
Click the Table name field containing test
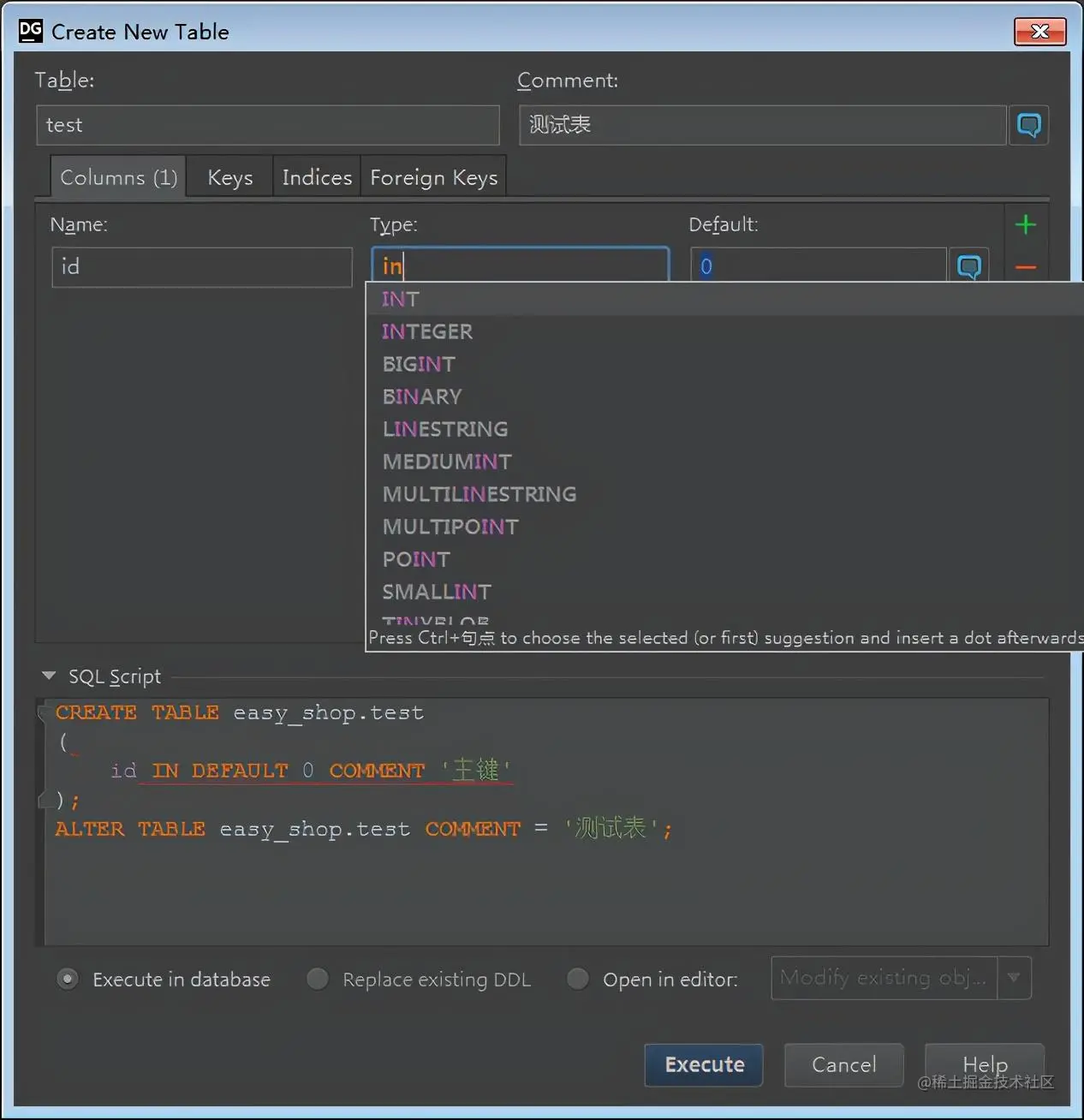click(x=268, y=125)
